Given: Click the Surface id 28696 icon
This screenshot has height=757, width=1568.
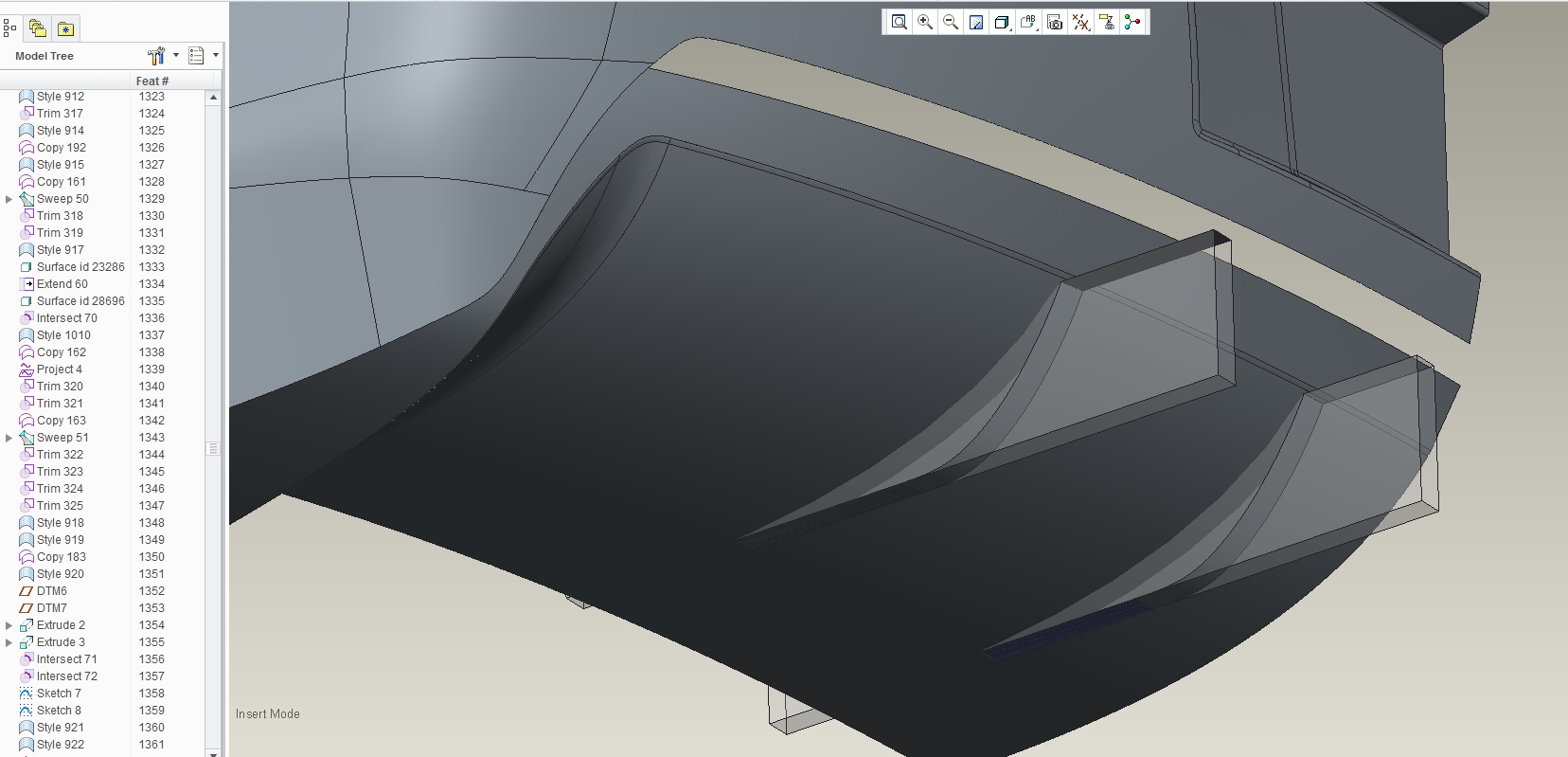Looking at the screenshot, I should [27, 301].
